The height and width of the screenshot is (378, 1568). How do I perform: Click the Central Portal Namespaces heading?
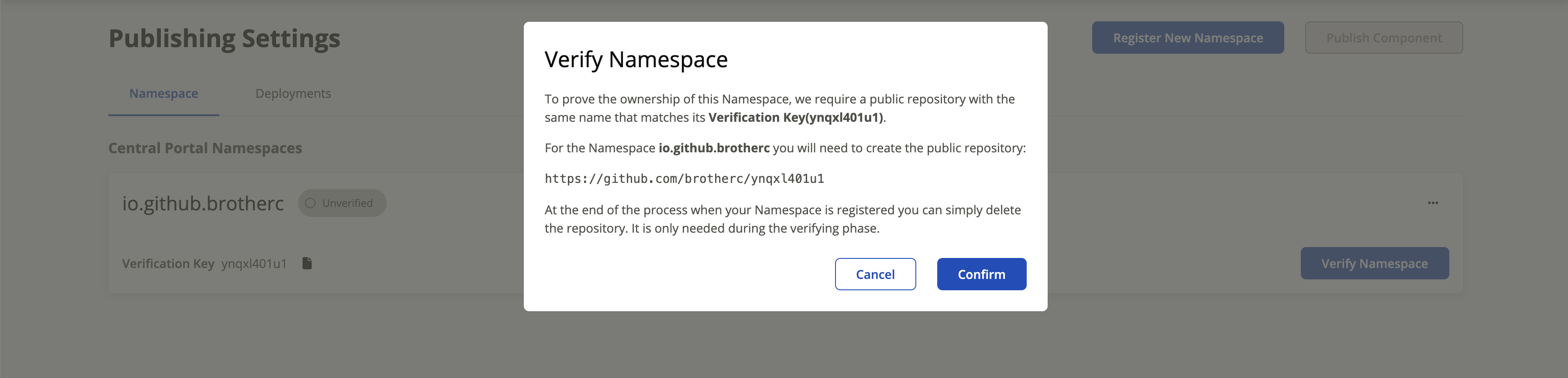(205, 148)
